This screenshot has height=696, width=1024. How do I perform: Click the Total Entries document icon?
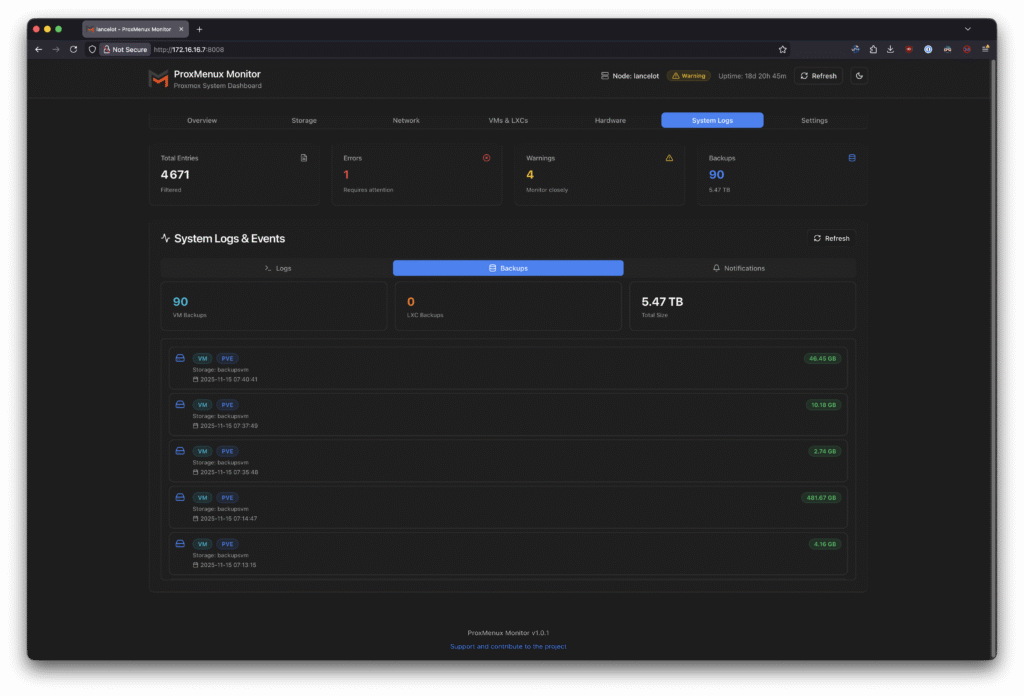pos(304,158)
